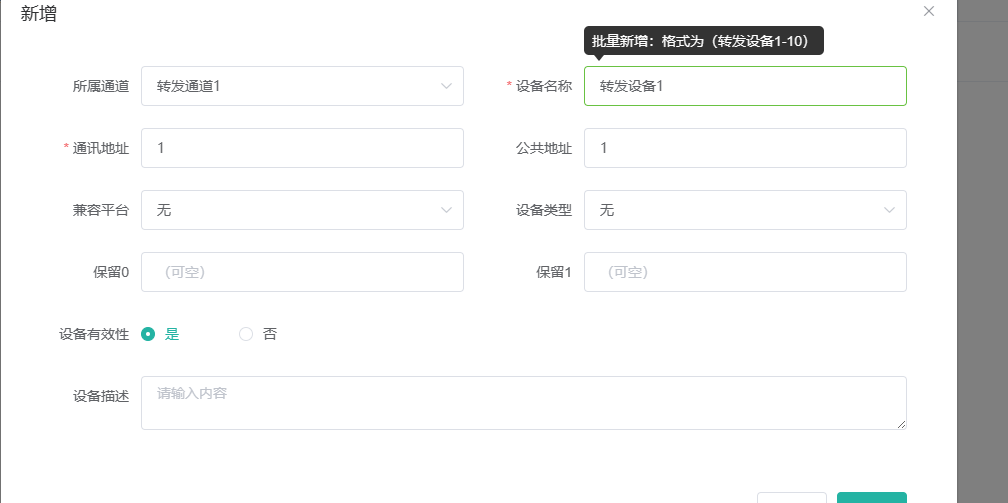Screen dimensions: 1008x503
Task: Click the 所属通道 label text
Action: [x=101, y=86]
